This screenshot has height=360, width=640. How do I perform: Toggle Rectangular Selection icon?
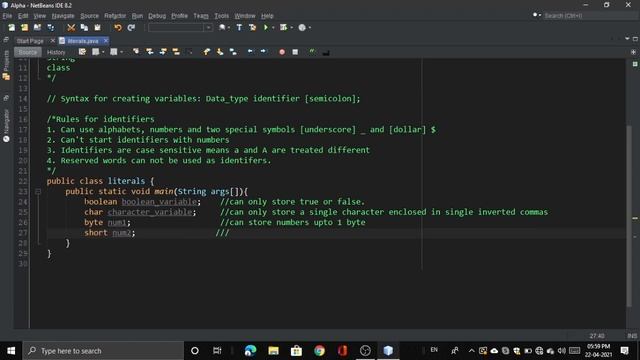[x=189, y=52]
